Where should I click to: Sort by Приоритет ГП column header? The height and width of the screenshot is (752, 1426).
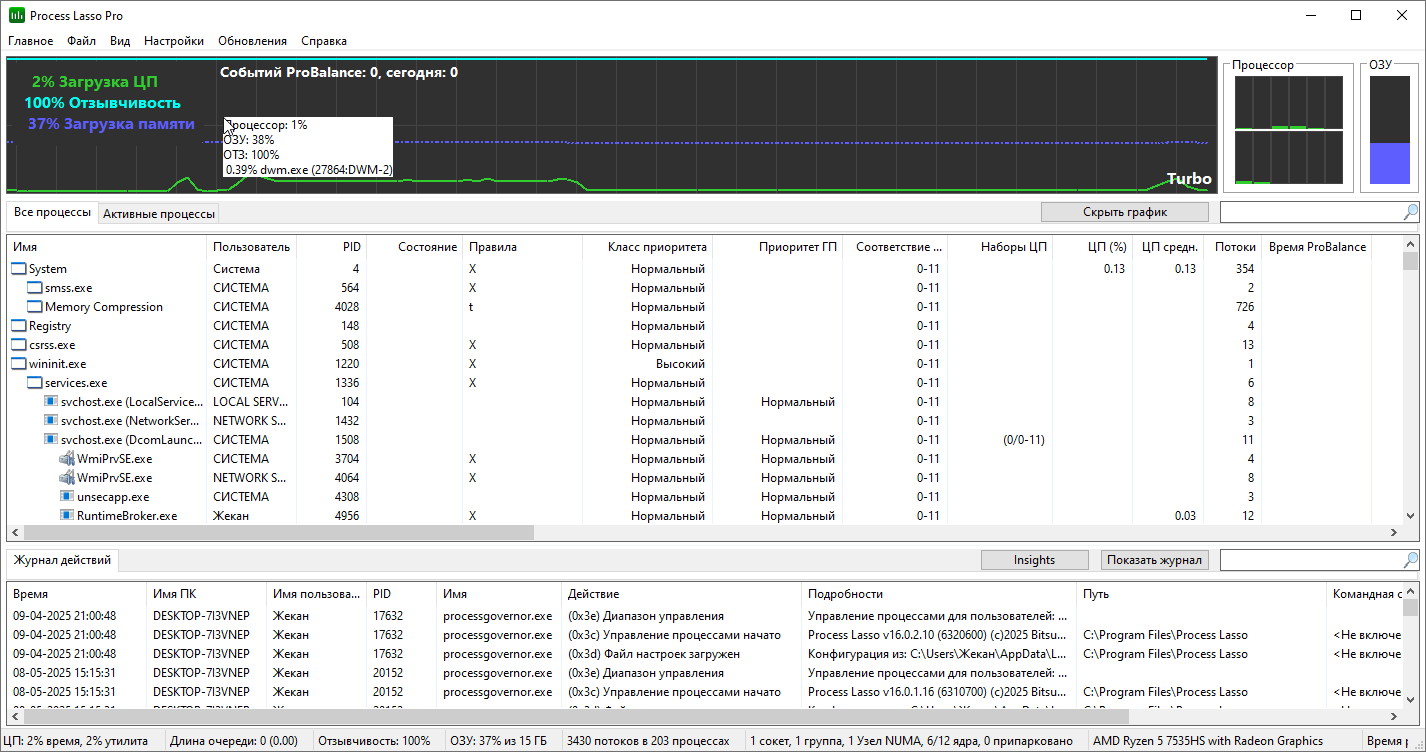[777, 247]
